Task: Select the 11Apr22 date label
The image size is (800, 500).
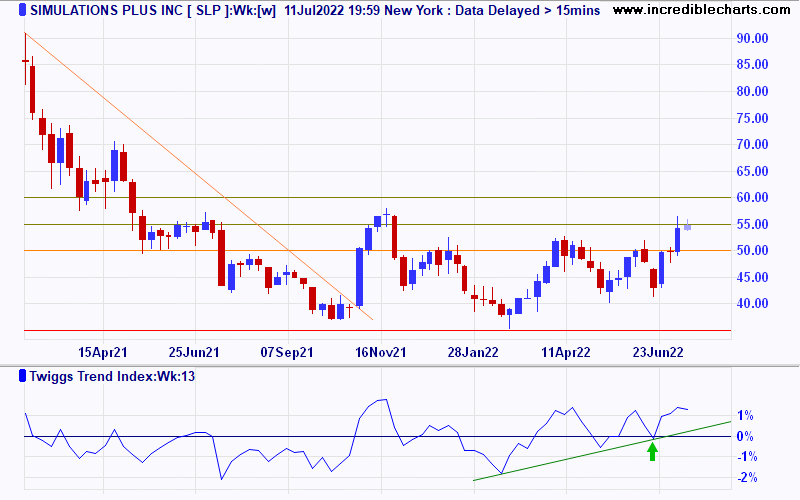Action: (x=566, y=353)
